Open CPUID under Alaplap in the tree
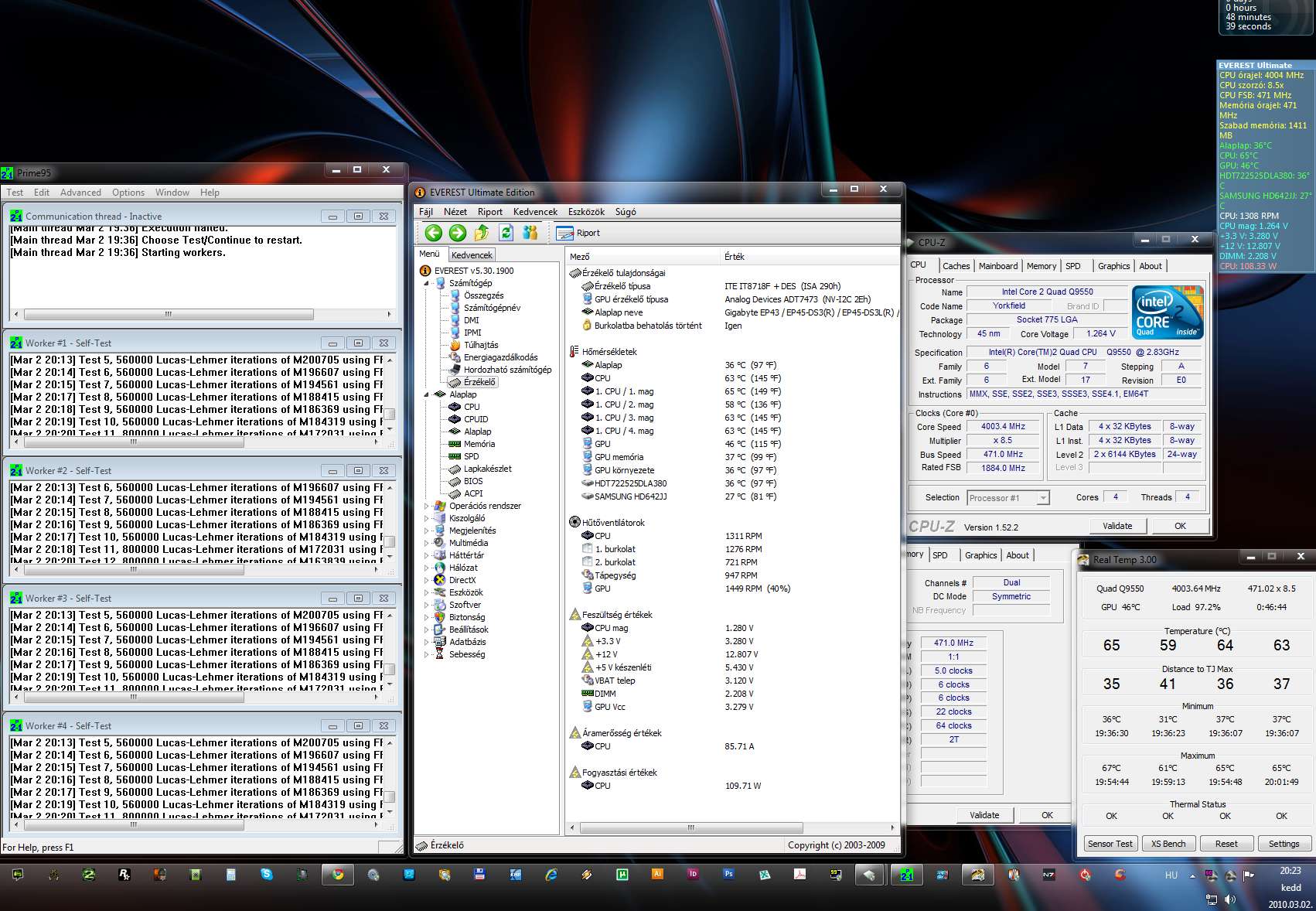Viewport: 1316px width, 911px height. pyautogui.click(x=476, y=419)
